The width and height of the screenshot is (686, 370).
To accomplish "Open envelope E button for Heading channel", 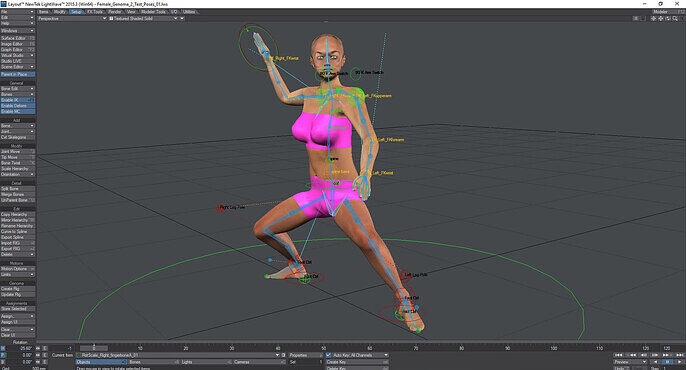I will (44, 349).
